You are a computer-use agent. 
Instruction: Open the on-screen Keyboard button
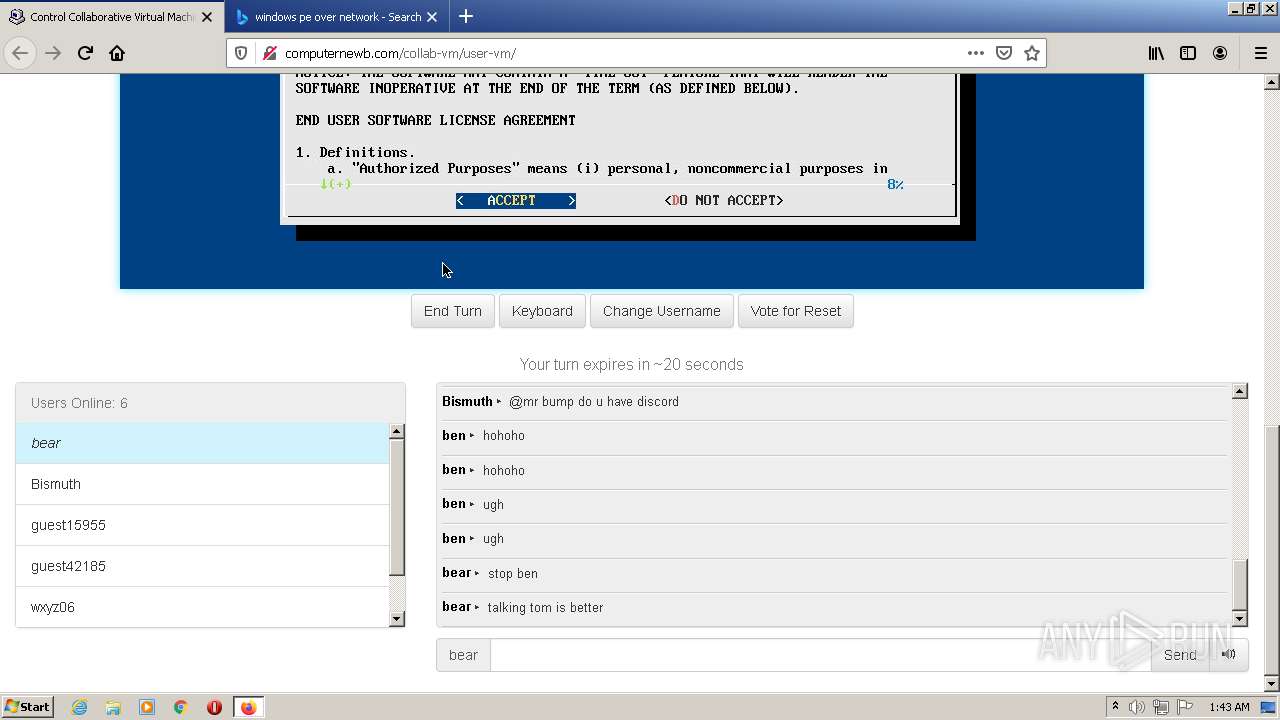[x=542, y=311]
